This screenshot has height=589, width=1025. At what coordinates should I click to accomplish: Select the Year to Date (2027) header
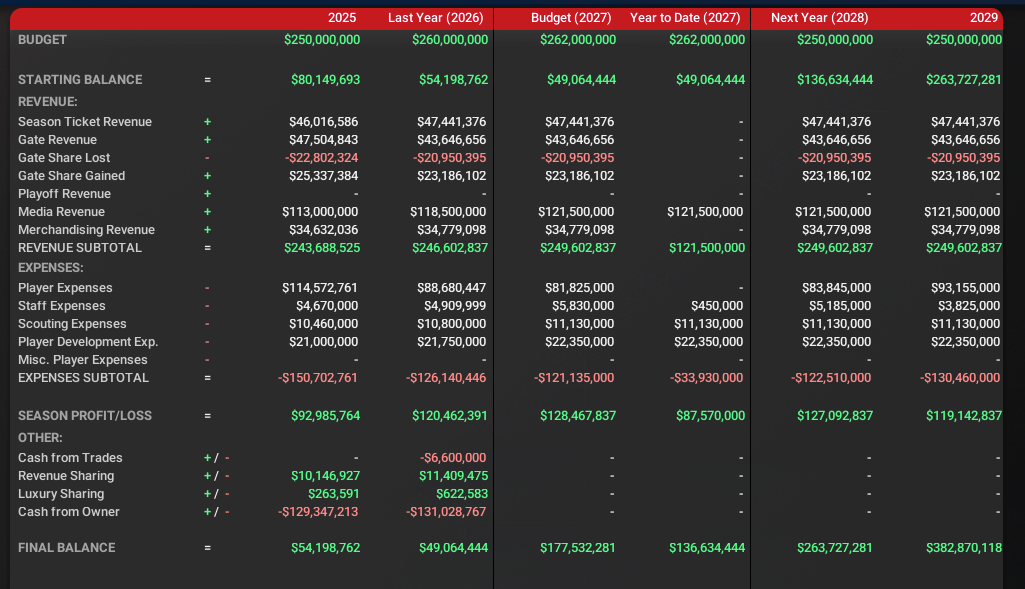(685, 18)
